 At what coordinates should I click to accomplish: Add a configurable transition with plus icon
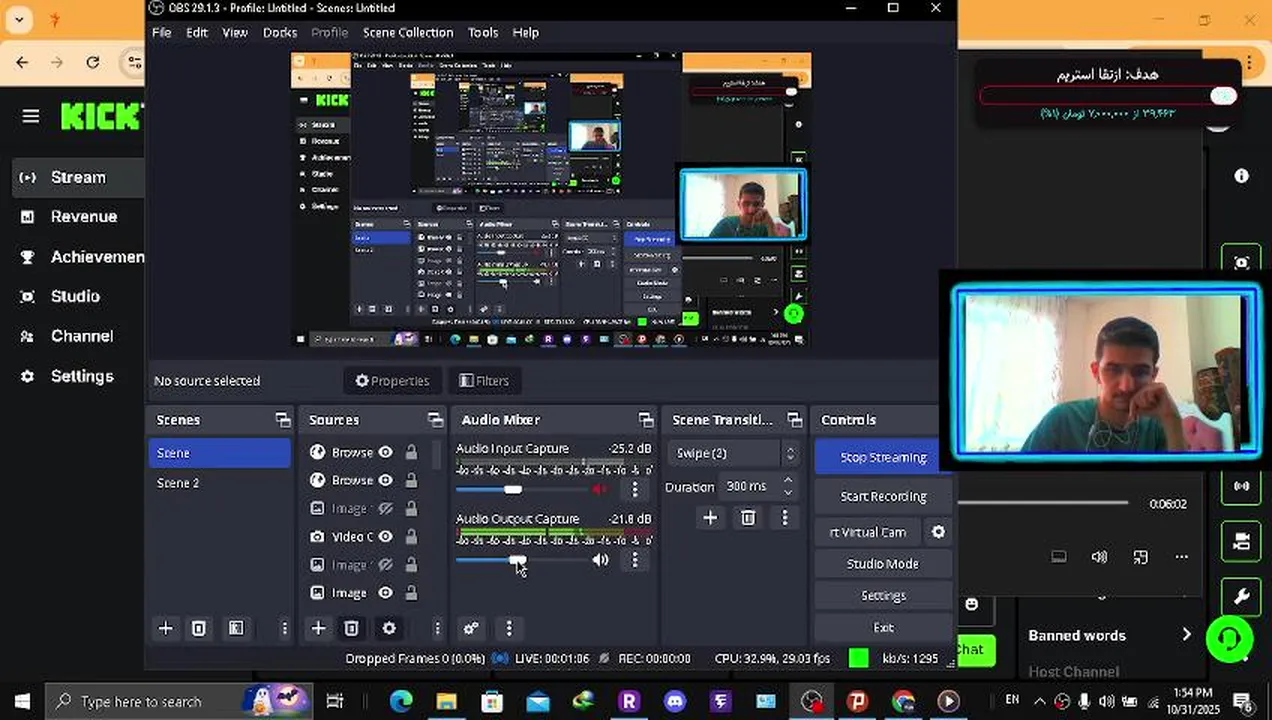[x=710, y=517]
